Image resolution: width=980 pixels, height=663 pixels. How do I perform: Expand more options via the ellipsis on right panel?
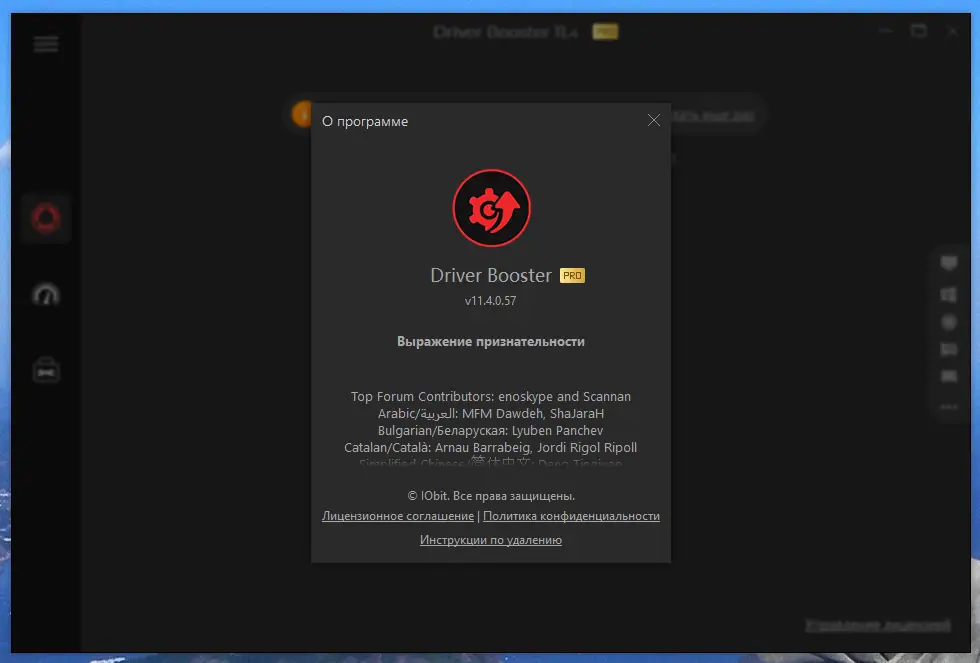point(948,405)
